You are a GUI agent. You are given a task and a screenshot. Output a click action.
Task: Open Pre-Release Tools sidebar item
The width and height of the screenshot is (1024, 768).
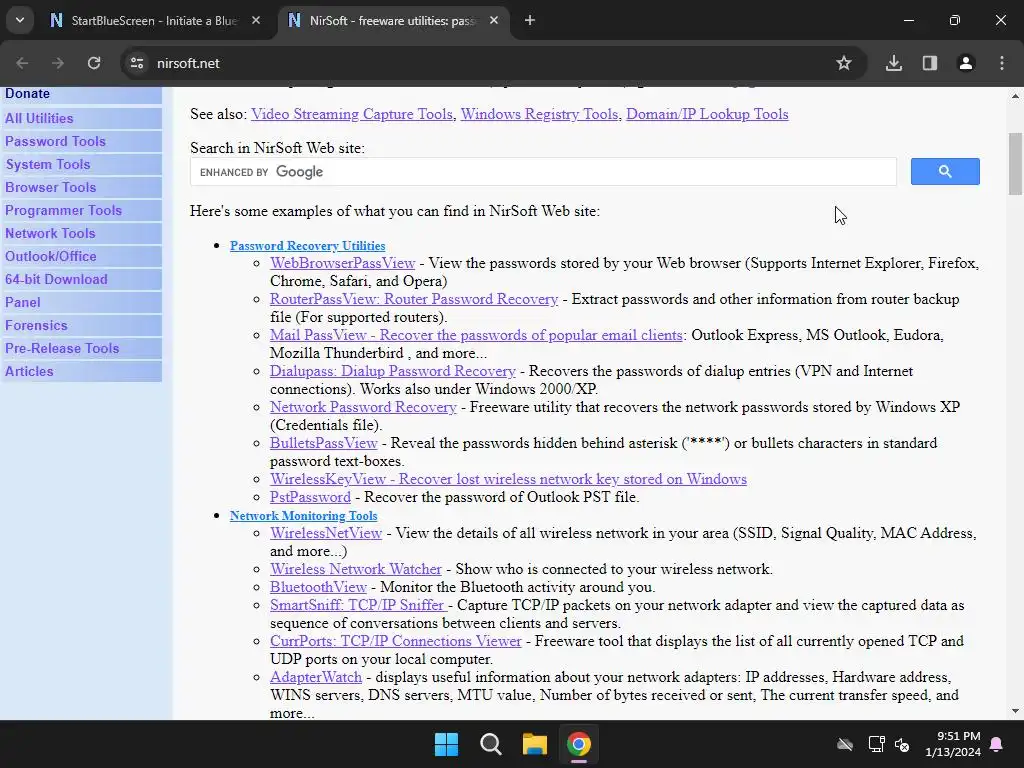tap(62, 348)
